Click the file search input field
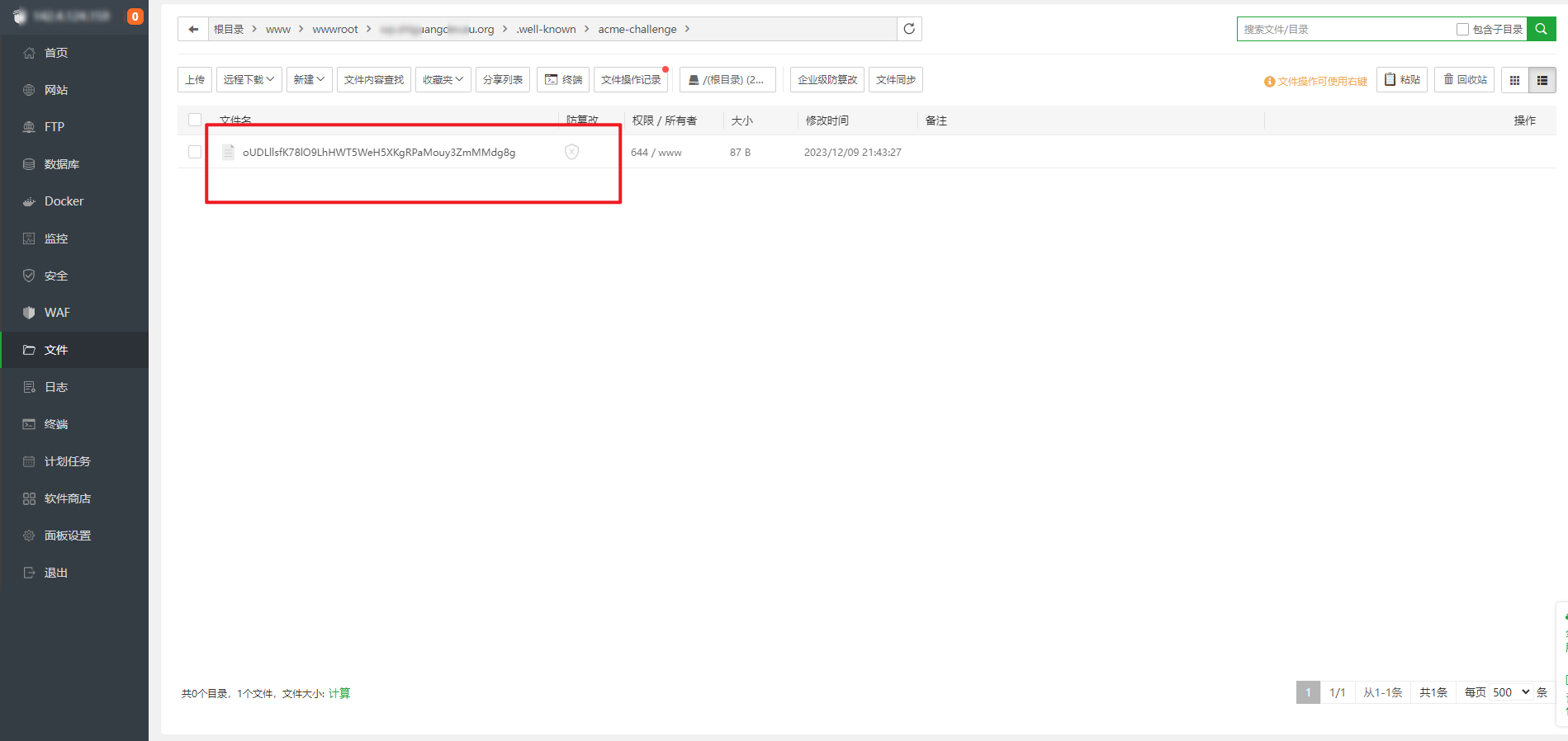Image resolution: width=1568 pixels, height=741 pixels. (1346, 30)
